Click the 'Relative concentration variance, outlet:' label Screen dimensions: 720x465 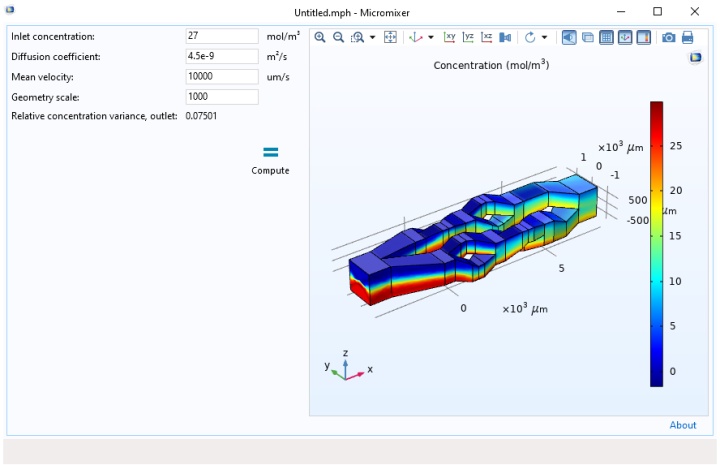click(94, 116)
